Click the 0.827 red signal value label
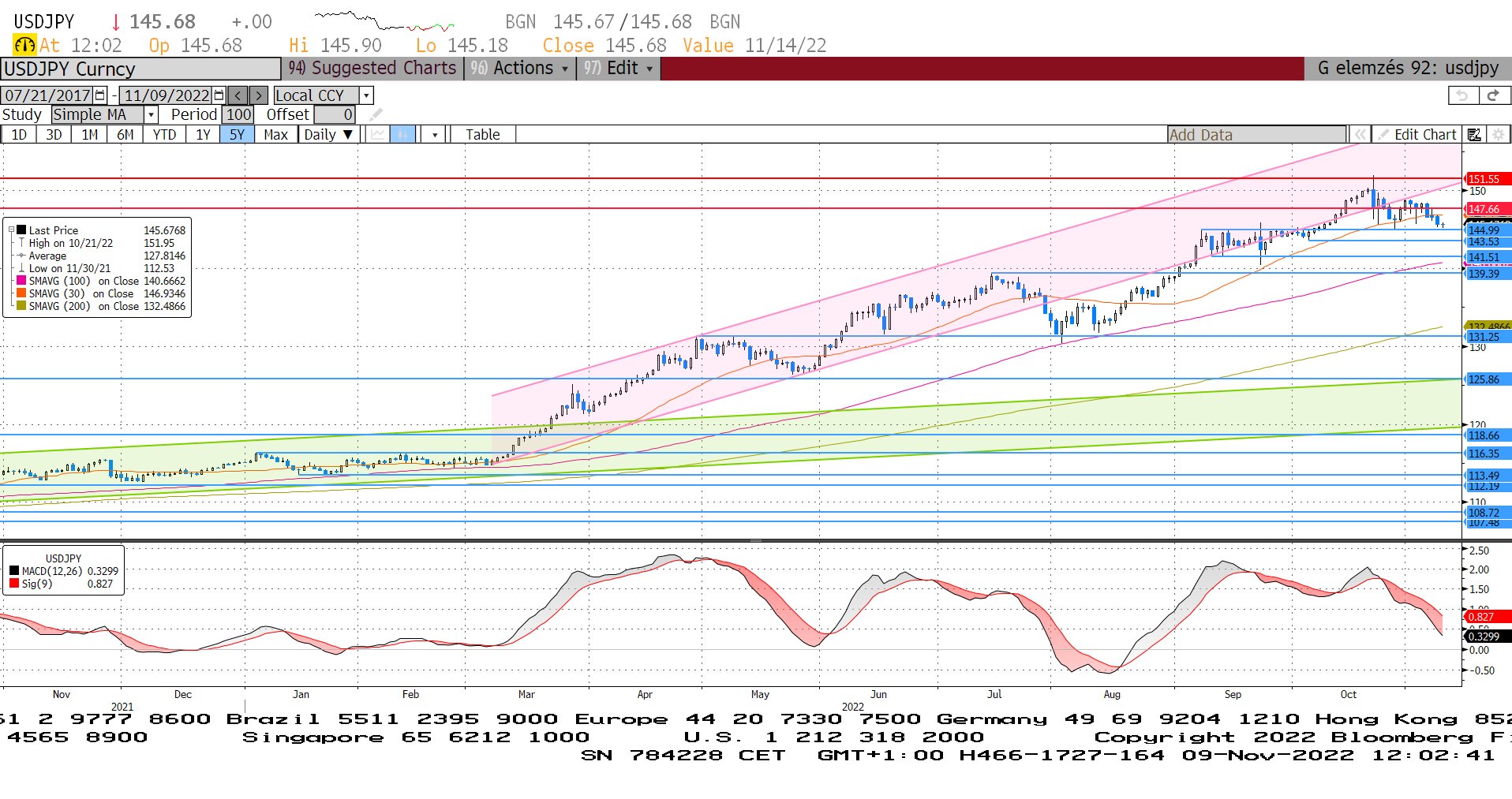The image size is (1512, 799). (1487, 617)
